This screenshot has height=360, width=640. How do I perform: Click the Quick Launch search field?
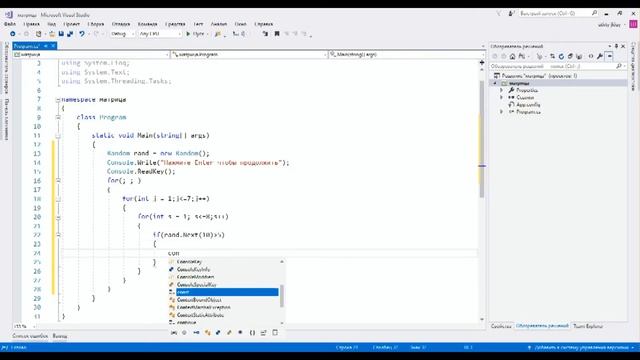[559, 13]
